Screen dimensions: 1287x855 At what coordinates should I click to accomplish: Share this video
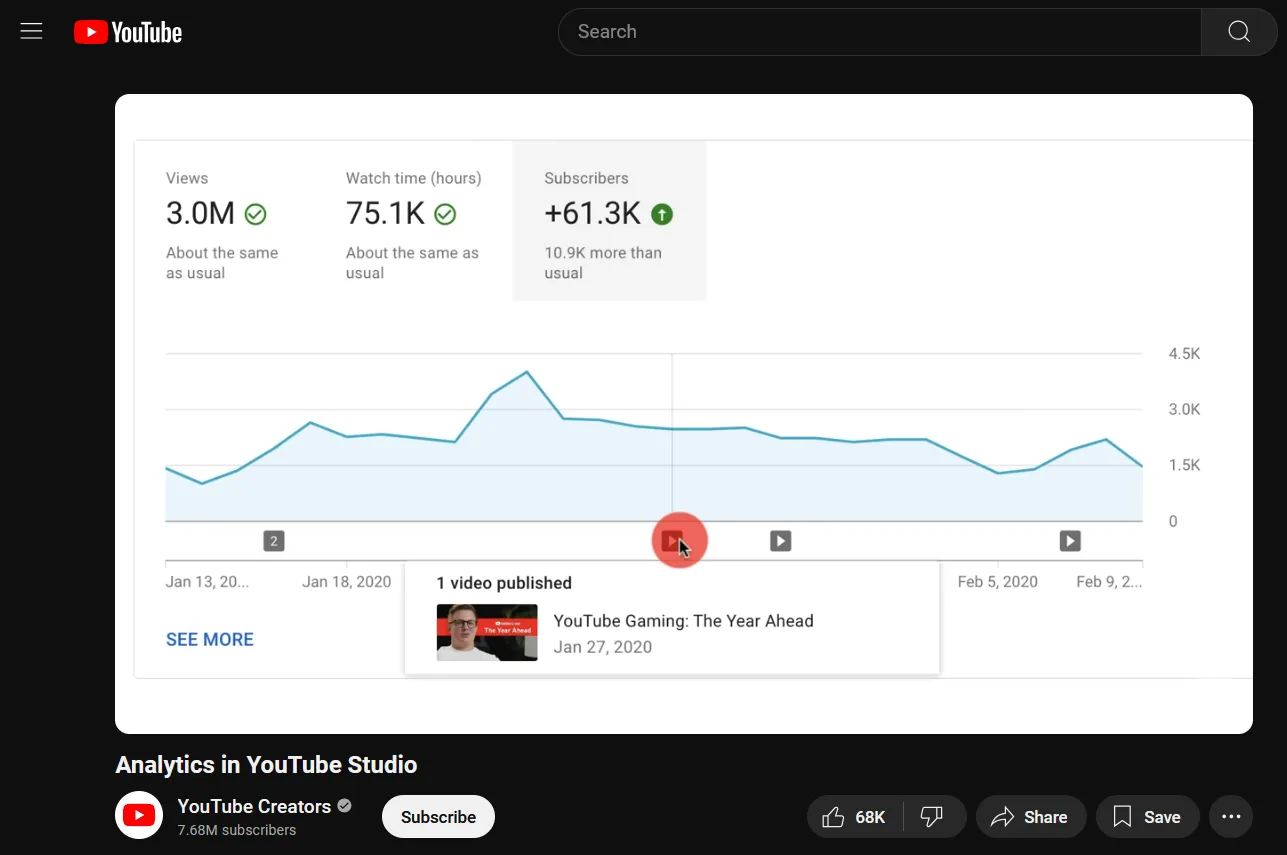[1029, 817]
